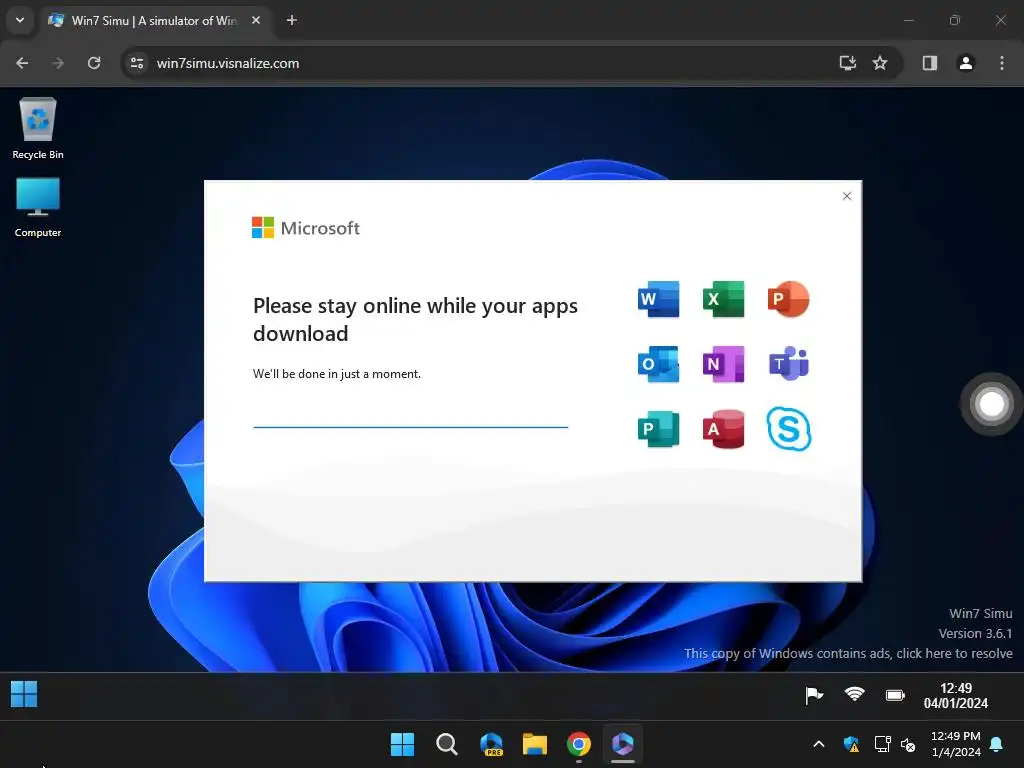This screenshot has width=1024, height=768.
Task: Click the network tray icon
Action: pos(882,744)
